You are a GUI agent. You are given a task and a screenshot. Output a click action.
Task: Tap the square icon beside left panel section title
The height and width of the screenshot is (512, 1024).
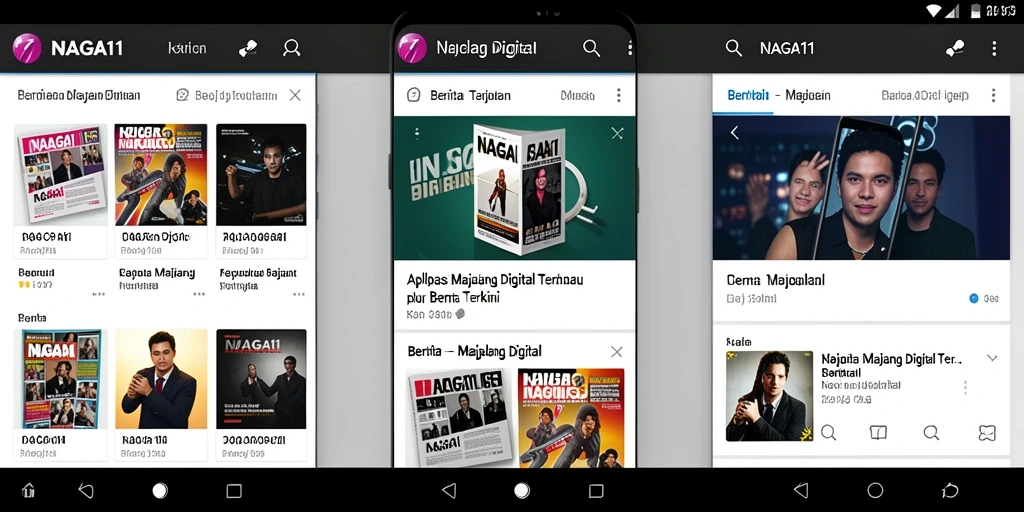pos(183,95)
